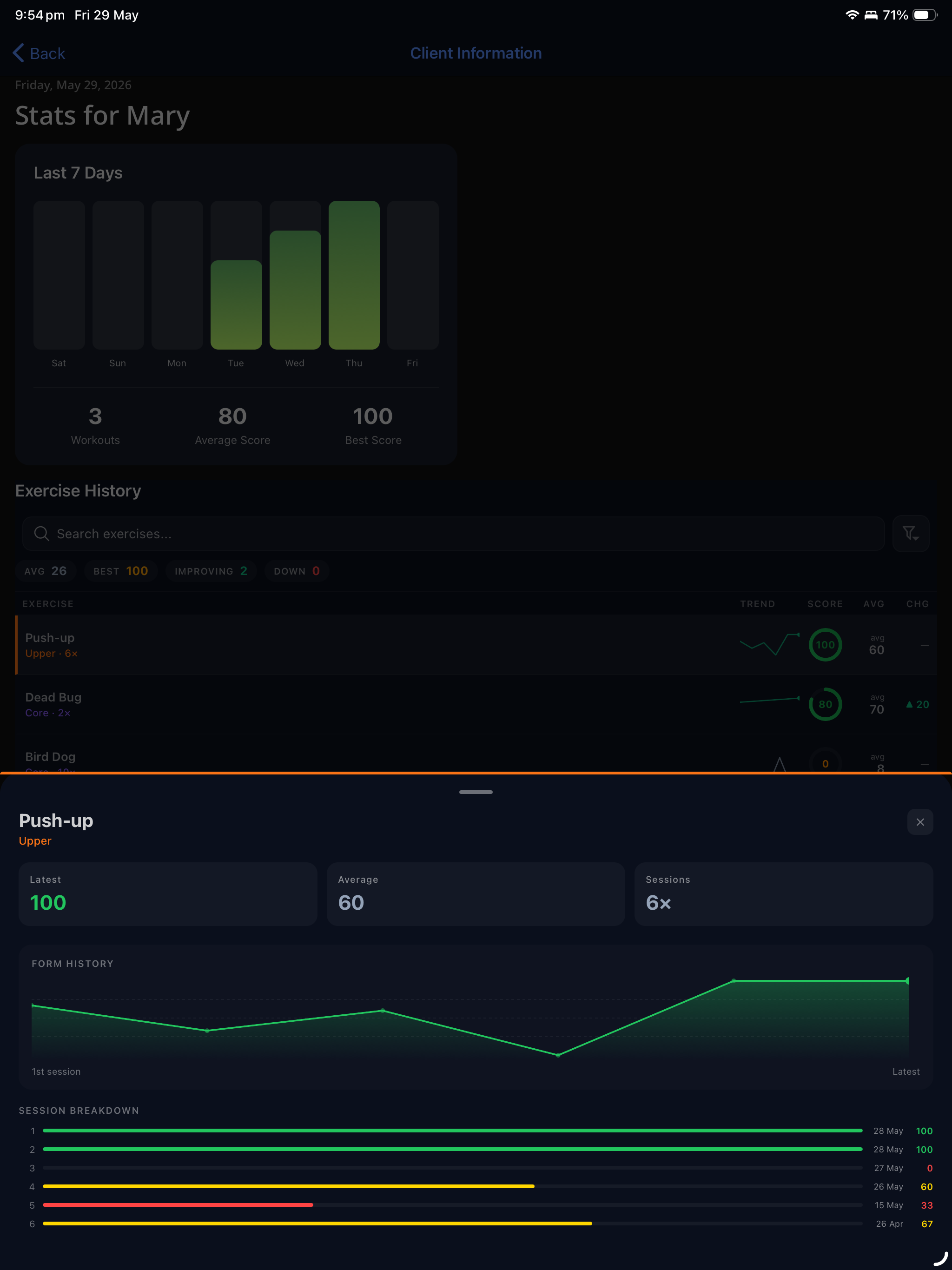Open the Client Information title link
Screen dimensions: 952x1270
click(x=476, y=53)
